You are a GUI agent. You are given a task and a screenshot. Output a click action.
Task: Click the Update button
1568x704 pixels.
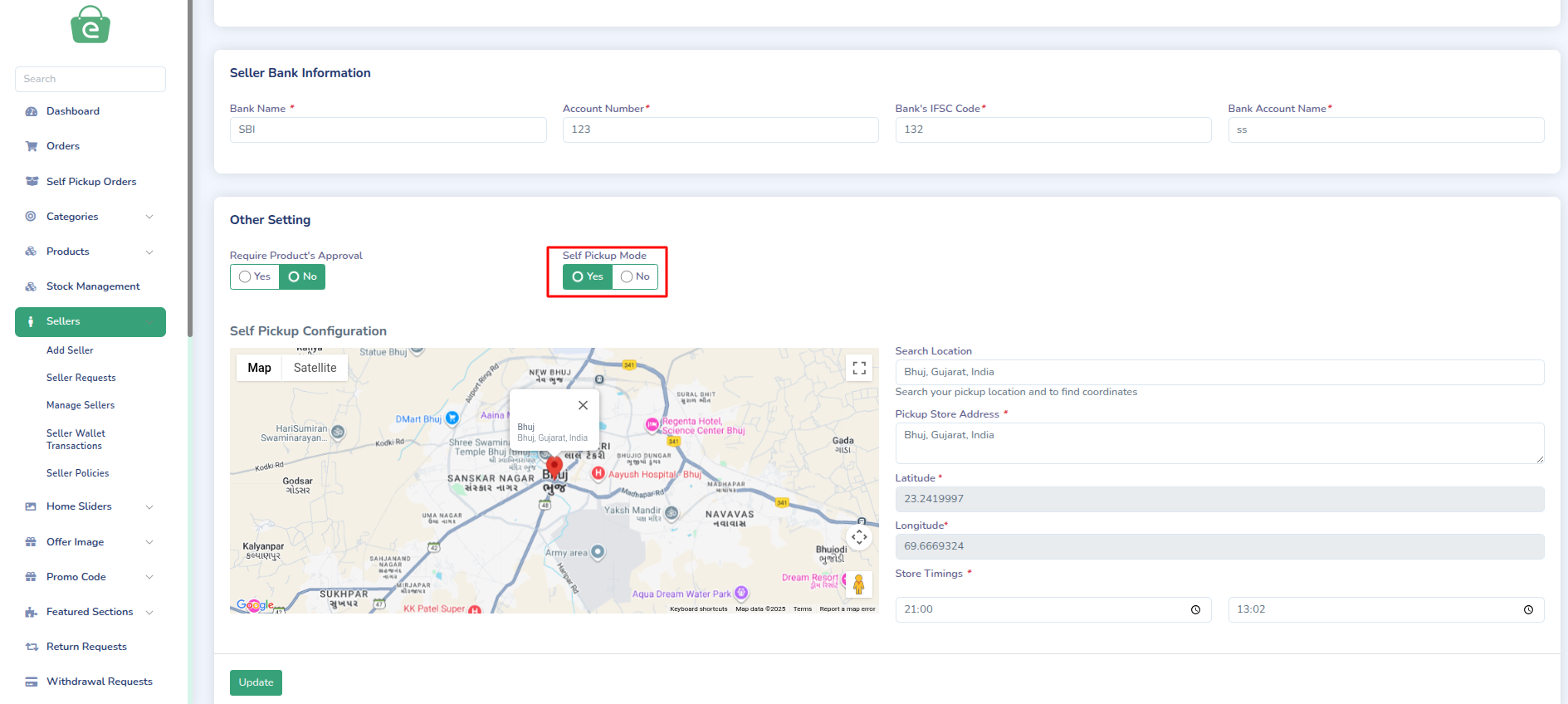[x=256, y=682]
